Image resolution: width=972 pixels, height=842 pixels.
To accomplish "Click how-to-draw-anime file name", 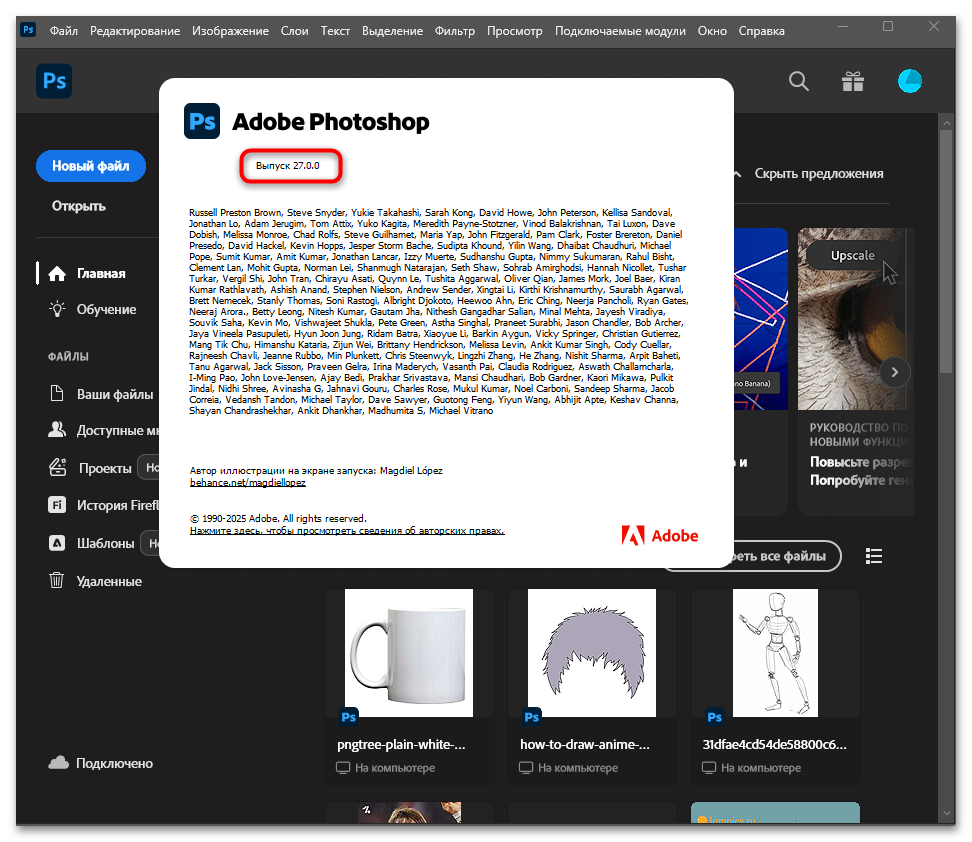I will (x=585, y=745).
